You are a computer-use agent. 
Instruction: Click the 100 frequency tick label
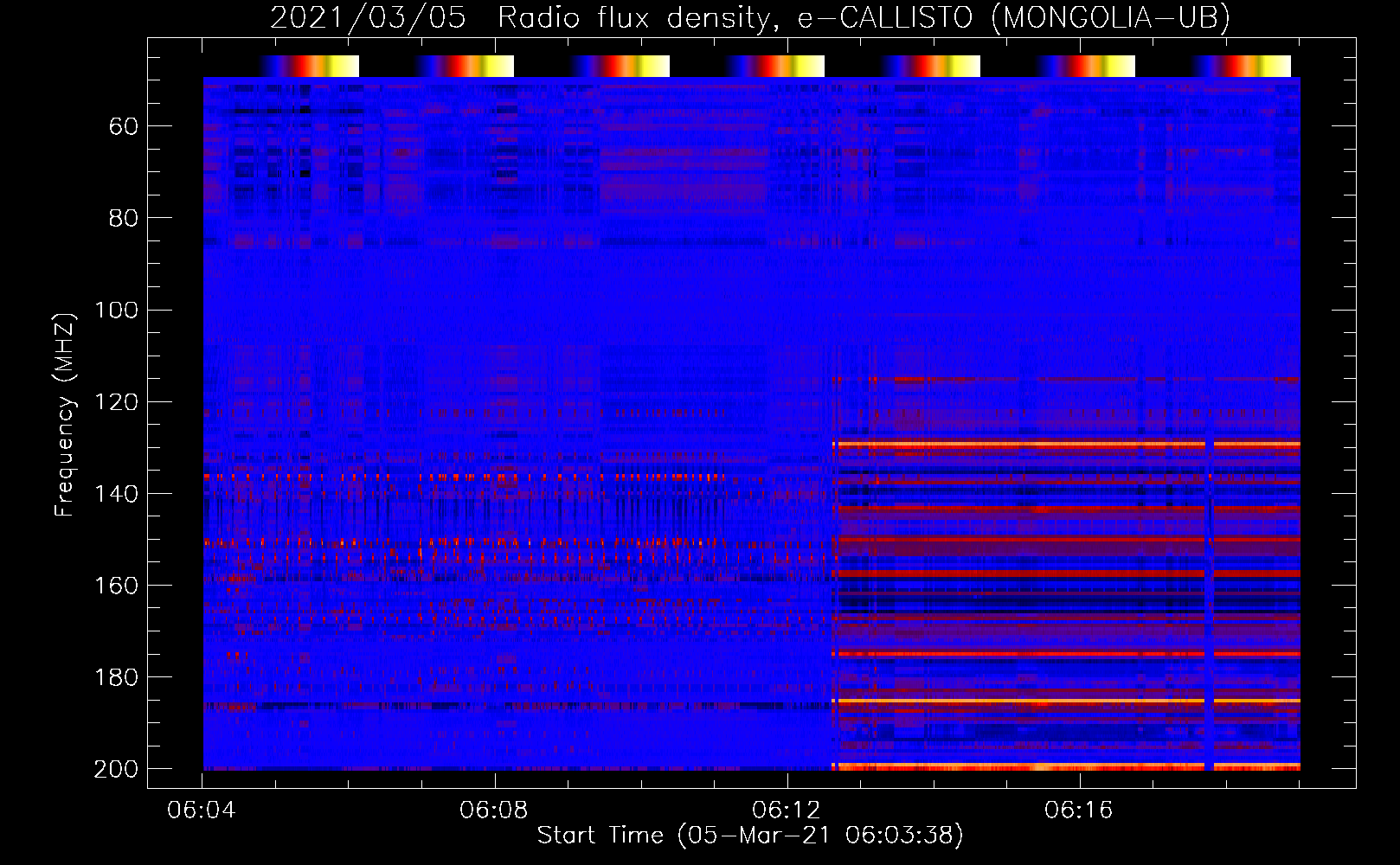pos(116,311)
